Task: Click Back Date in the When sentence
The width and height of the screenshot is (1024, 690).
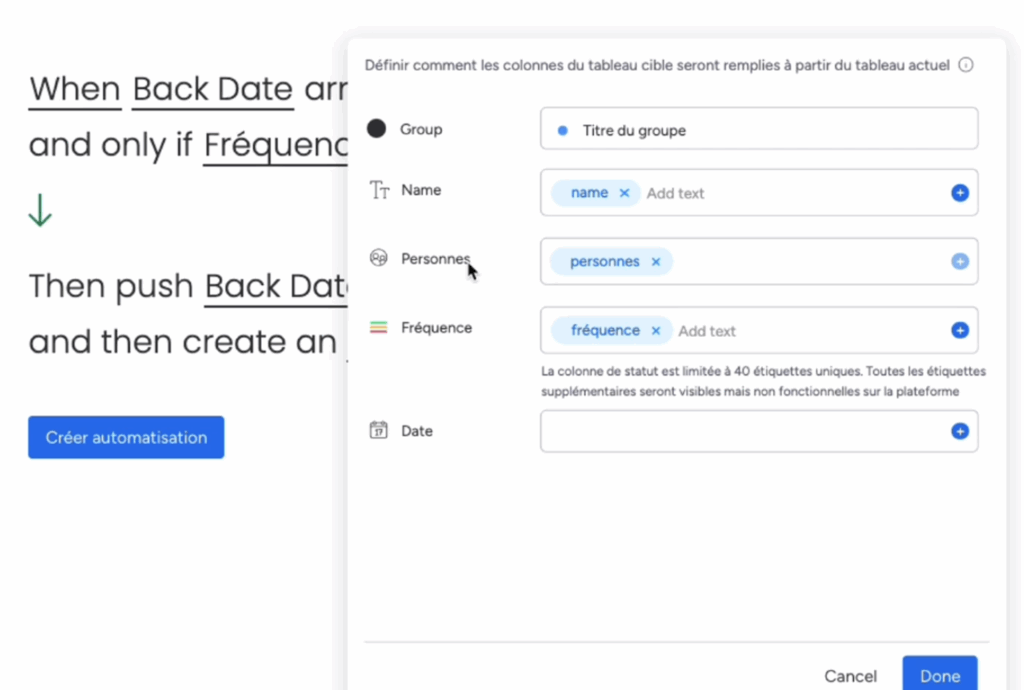Action: tap(213, 89)
